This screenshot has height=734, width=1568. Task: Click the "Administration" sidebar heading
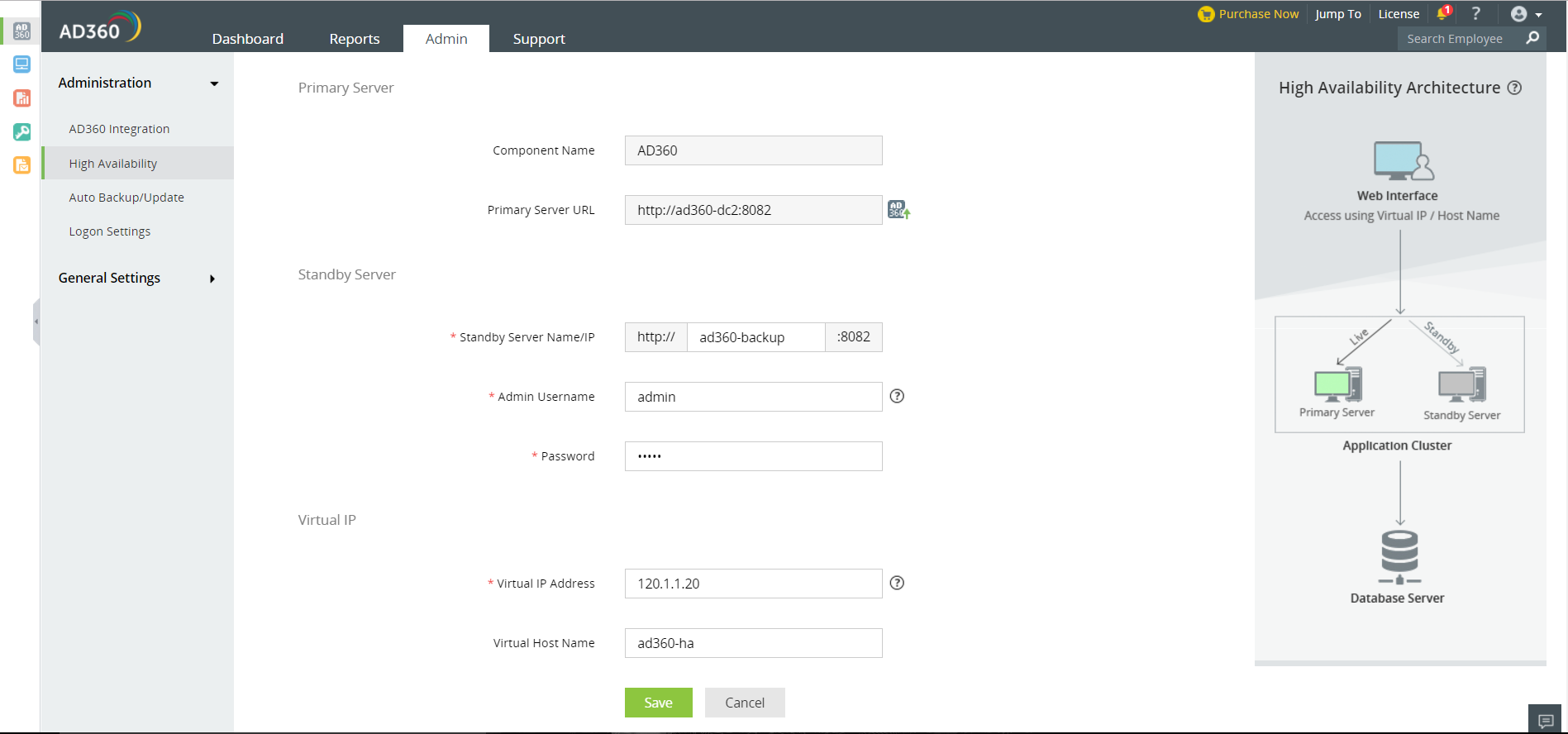click(x=105, y=83)
